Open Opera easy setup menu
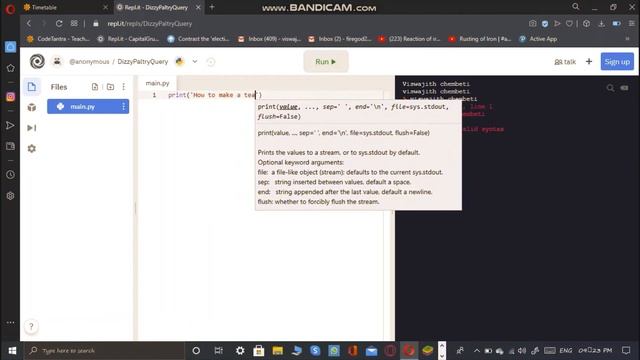640x360 pixels. tap(631, 24)
